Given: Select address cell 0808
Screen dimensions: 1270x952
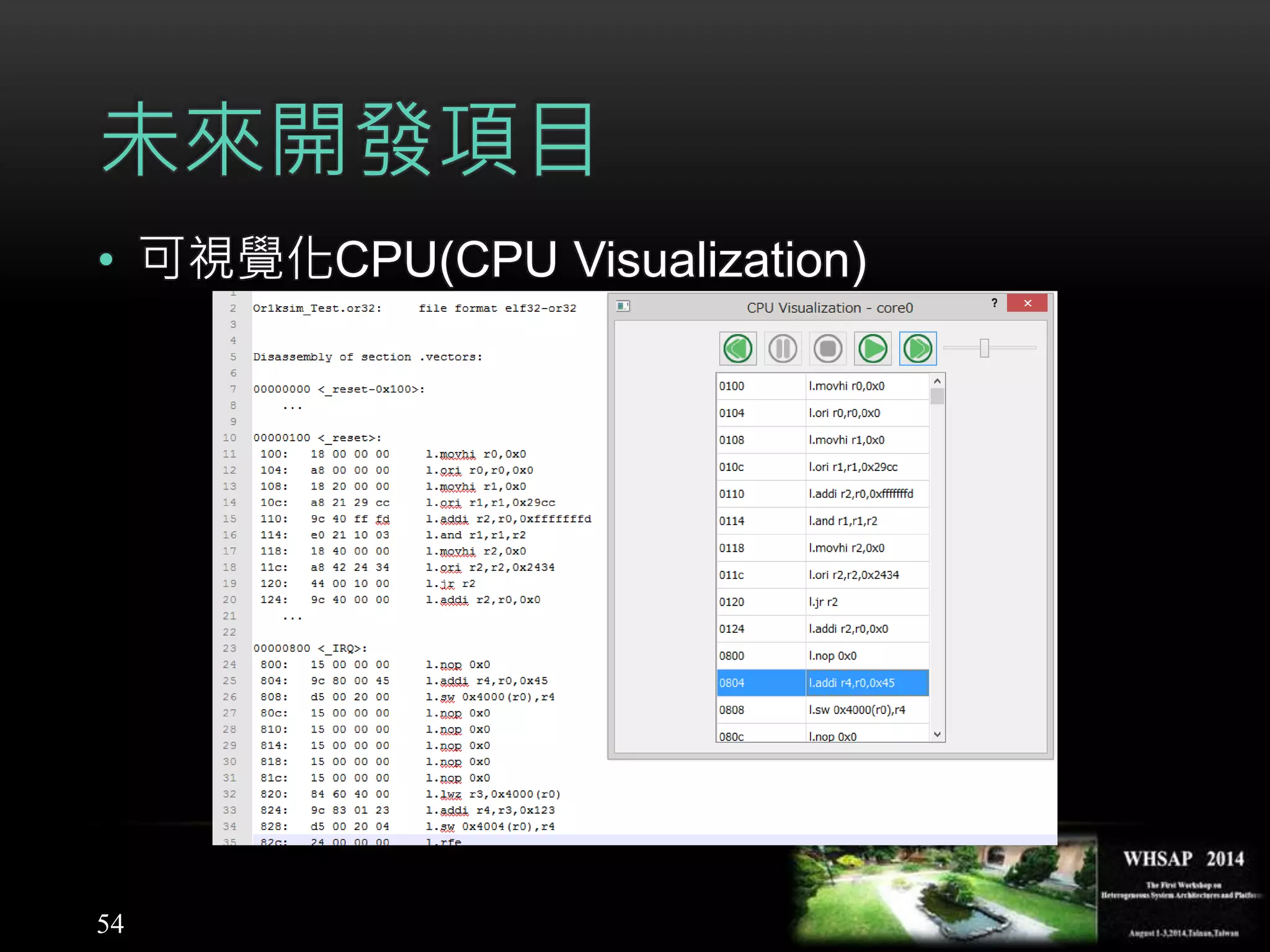Looking at the screenshot, I should coord(761,710).
